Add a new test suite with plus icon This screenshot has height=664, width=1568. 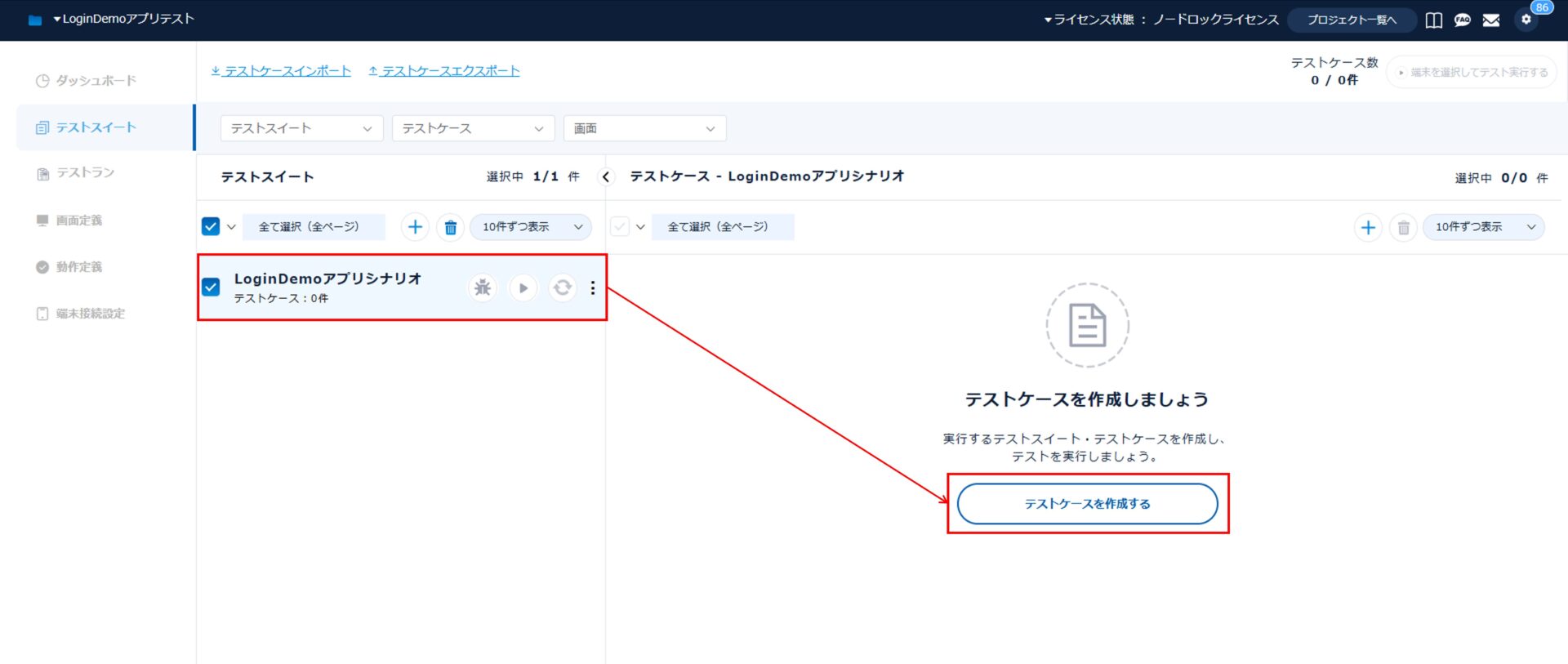415,227
